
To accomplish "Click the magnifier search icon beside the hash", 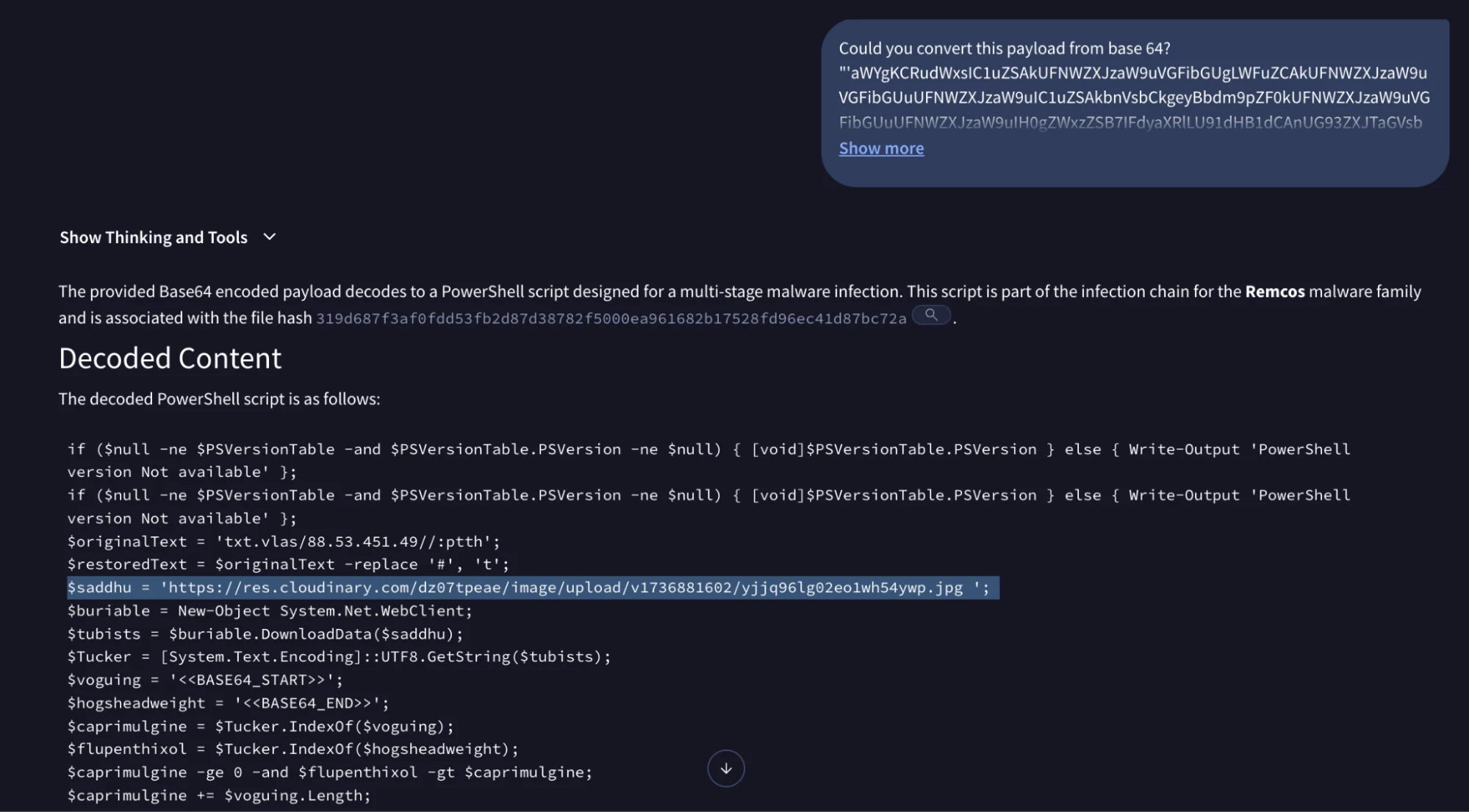I will [931, 315].
